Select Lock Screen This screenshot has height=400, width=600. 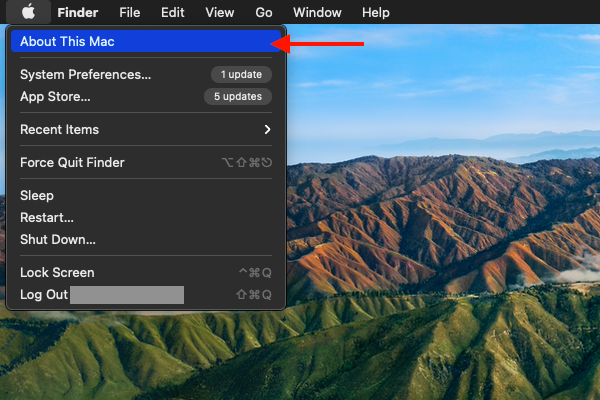tap(146, 273)
